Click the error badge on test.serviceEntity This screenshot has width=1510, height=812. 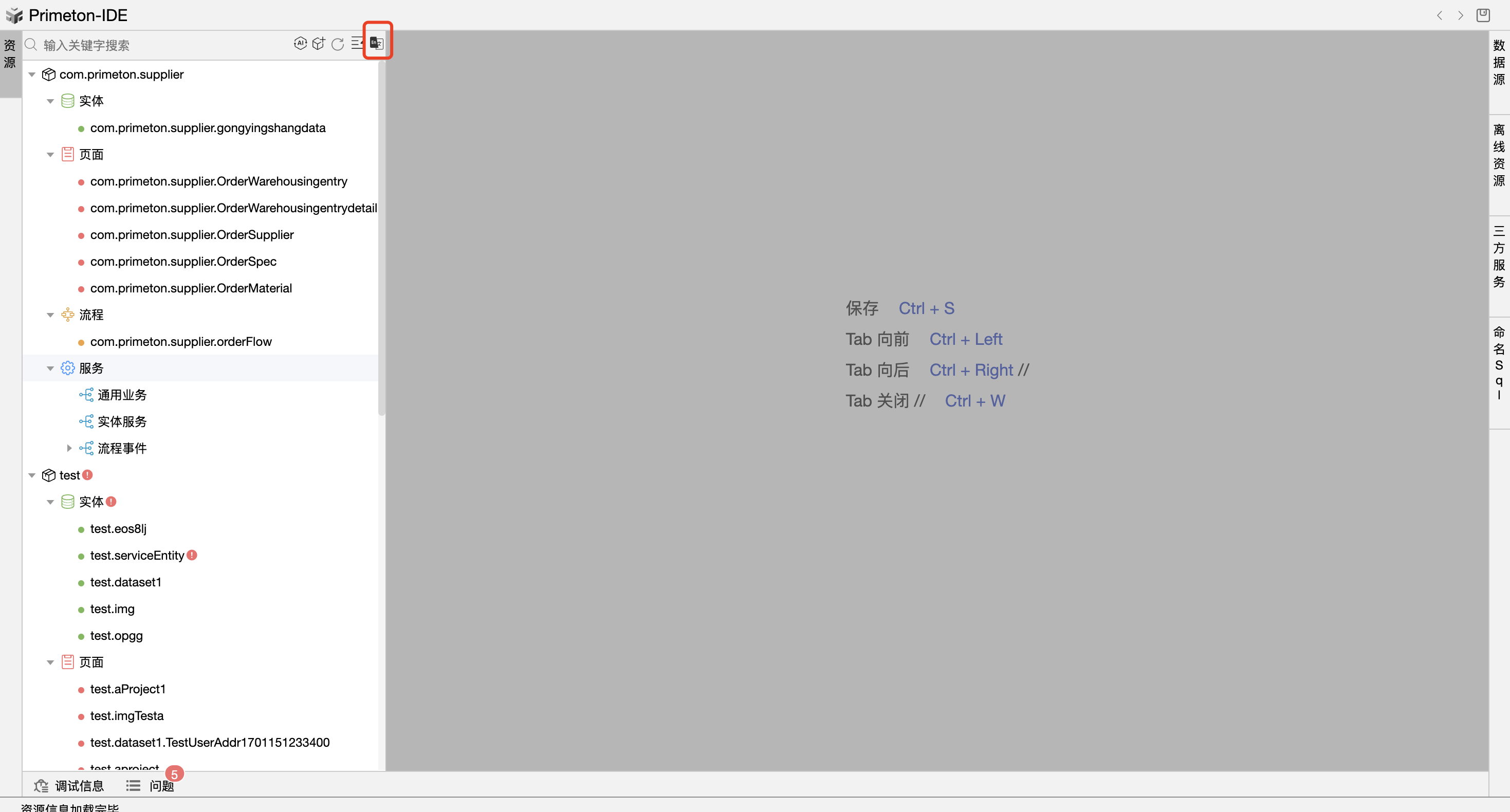pyautogui.click(x=192, y=555)
